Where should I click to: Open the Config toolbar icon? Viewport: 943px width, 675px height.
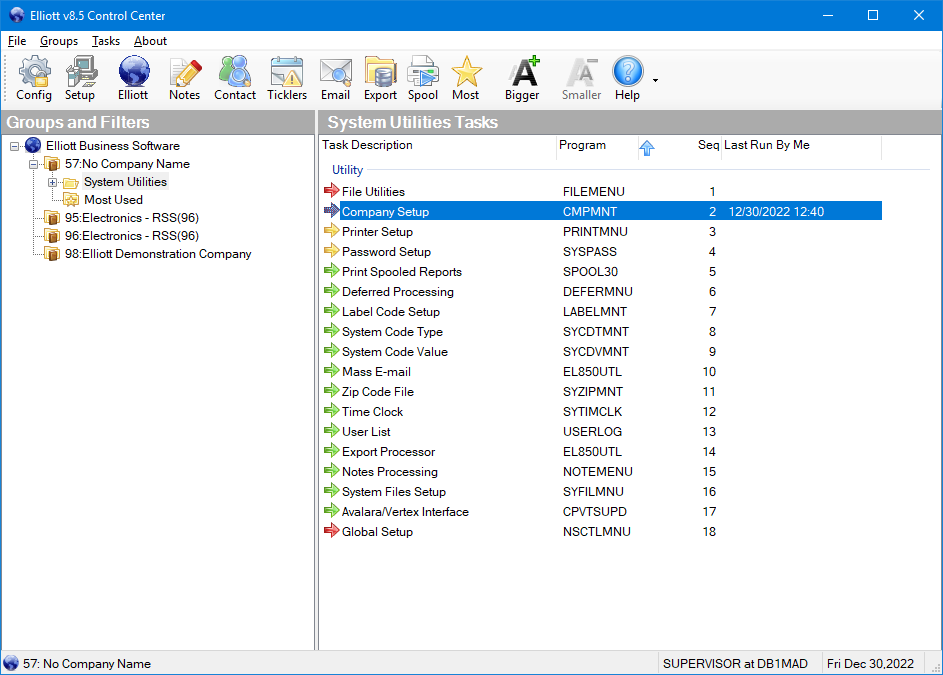point(34,78)
